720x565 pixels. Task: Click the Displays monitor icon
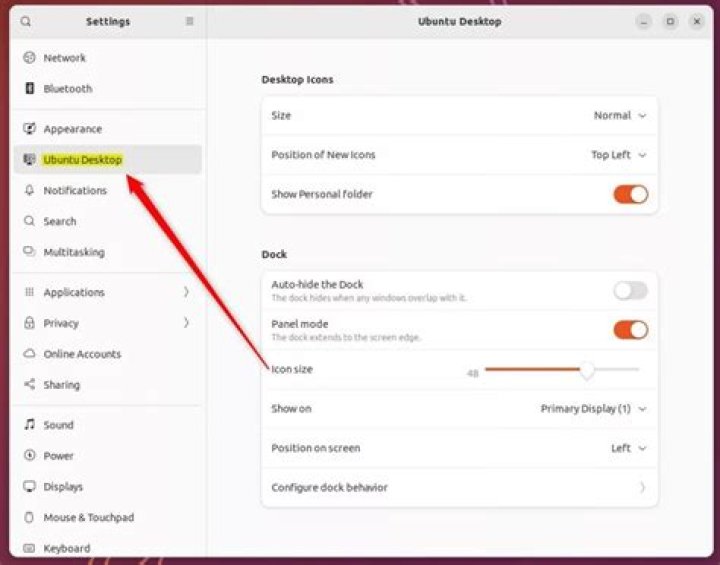[x=29, y=486]
